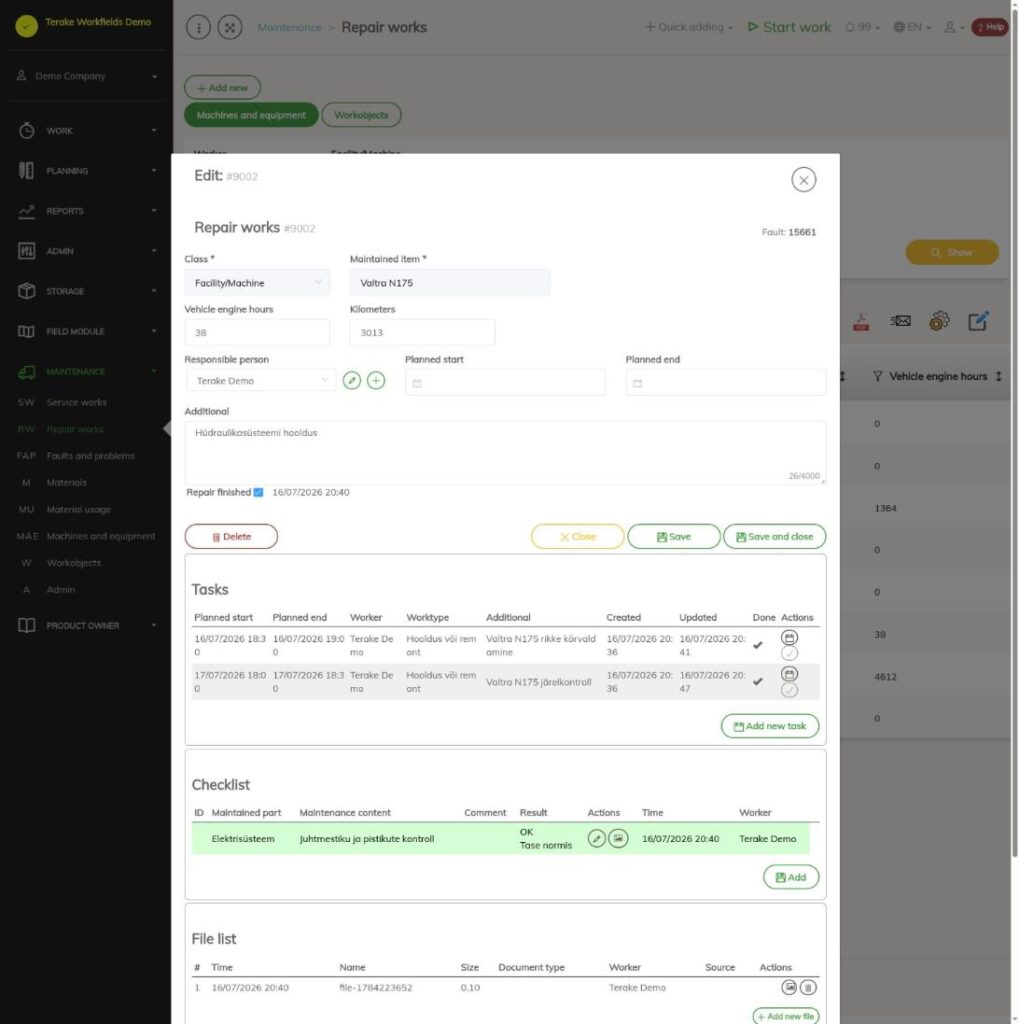Click the Kilometers input field
Image resolution: width=1019 pixels, height=1024 pixels.
coord(422,332)
